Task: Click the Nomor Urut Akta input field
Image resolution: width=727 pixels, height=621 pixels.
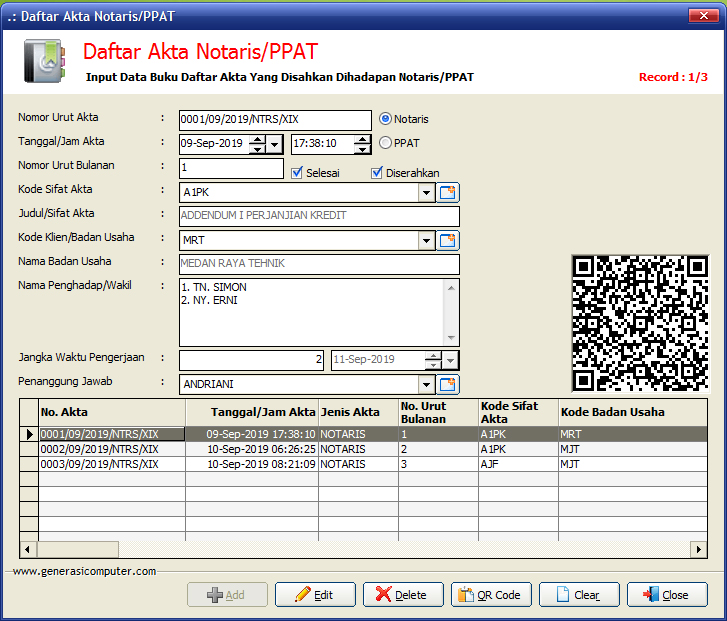Action: point(274,120)
